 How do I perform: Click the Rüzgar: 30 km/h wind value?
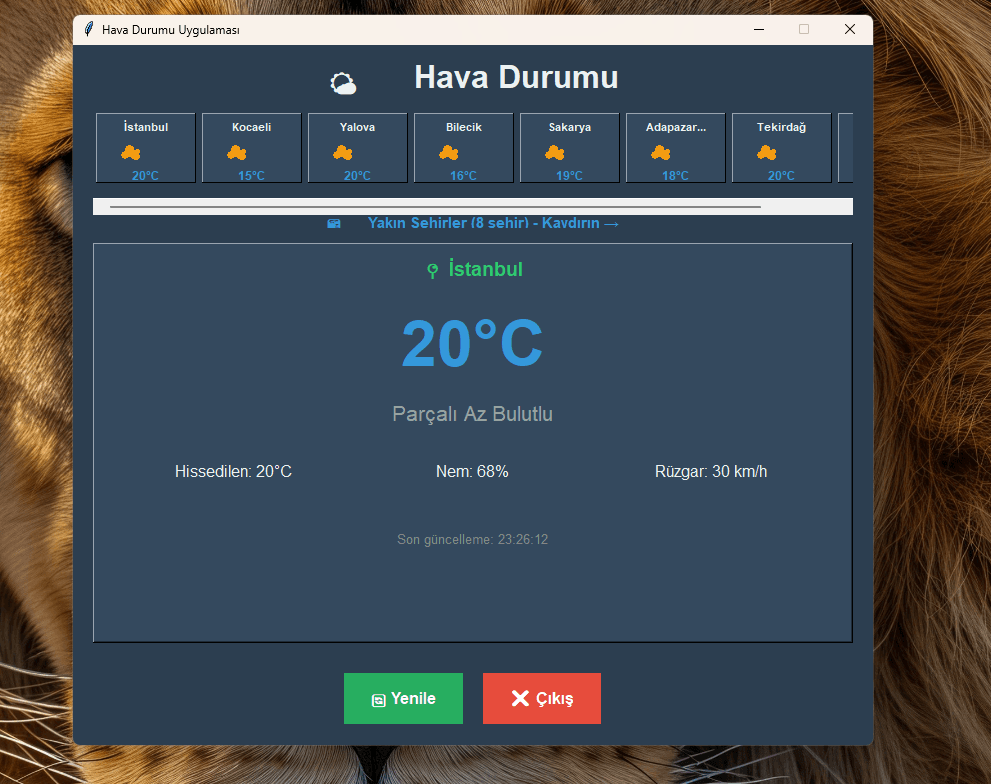tap(711, 472)
